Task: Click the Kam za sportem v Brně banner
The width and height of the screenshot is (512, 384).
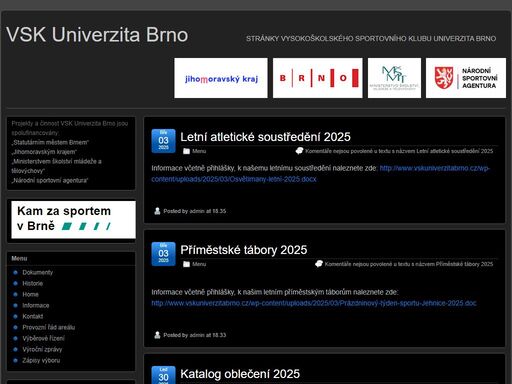Action: [x=73, y=219]
